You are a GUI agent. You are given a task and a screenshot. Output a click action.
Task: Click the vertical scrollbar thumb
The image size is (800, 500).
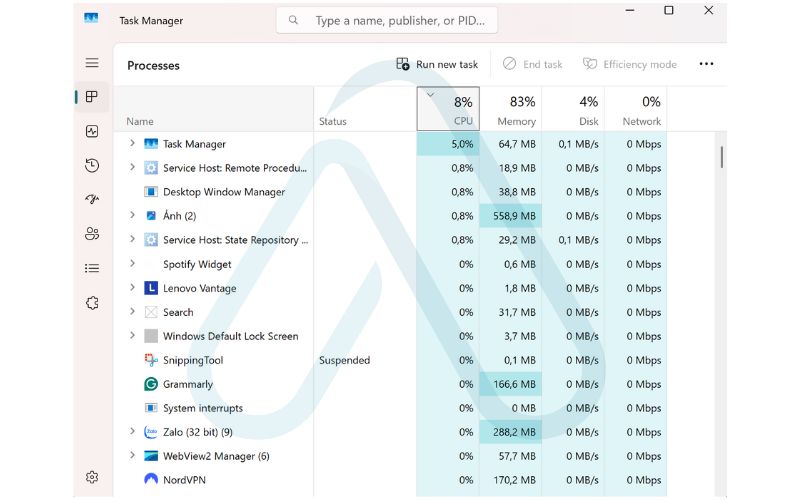[x=721, y=157]
